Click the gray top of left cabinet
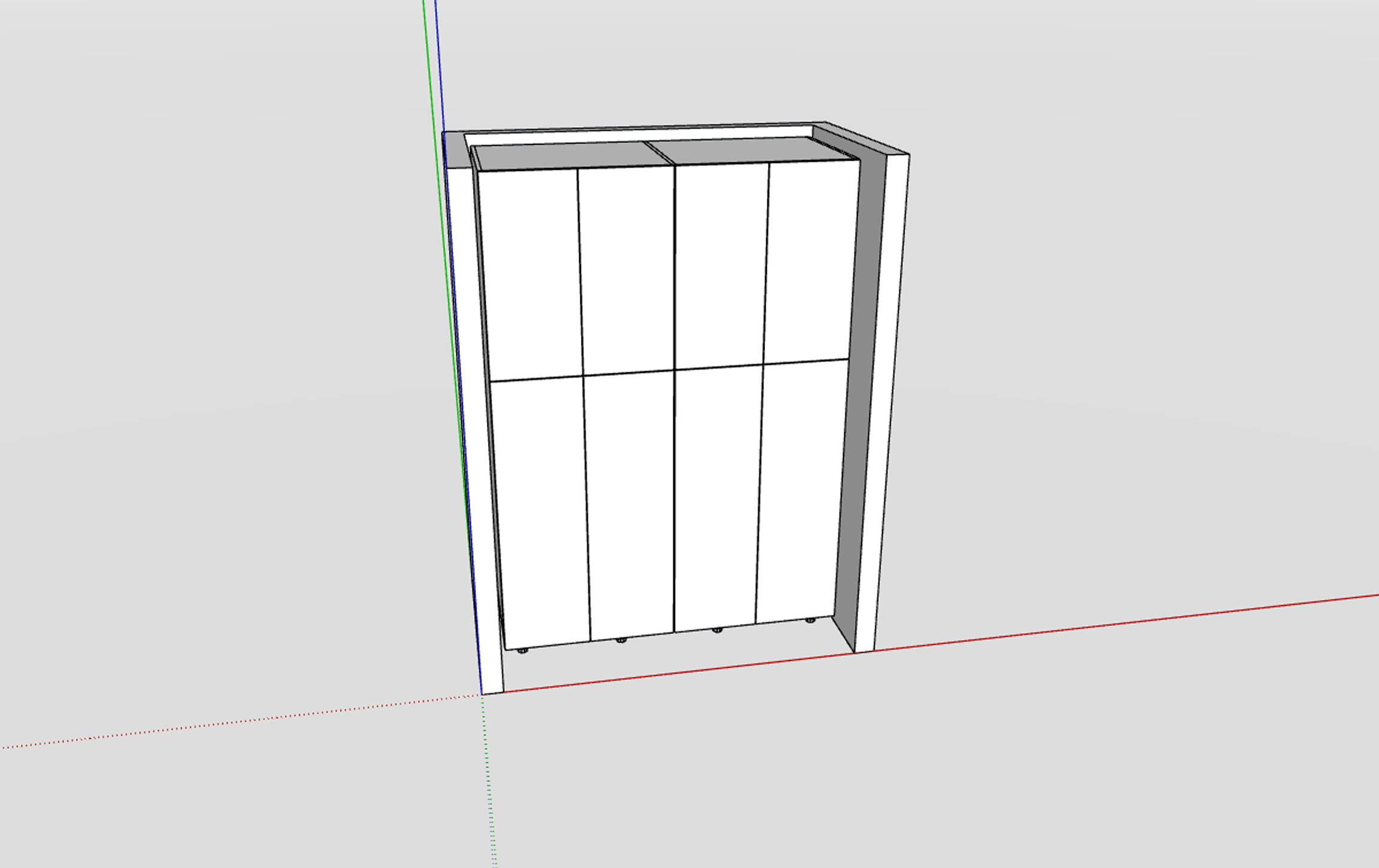Viewport: 1379px width, 868px height. (x=567, y=156)
